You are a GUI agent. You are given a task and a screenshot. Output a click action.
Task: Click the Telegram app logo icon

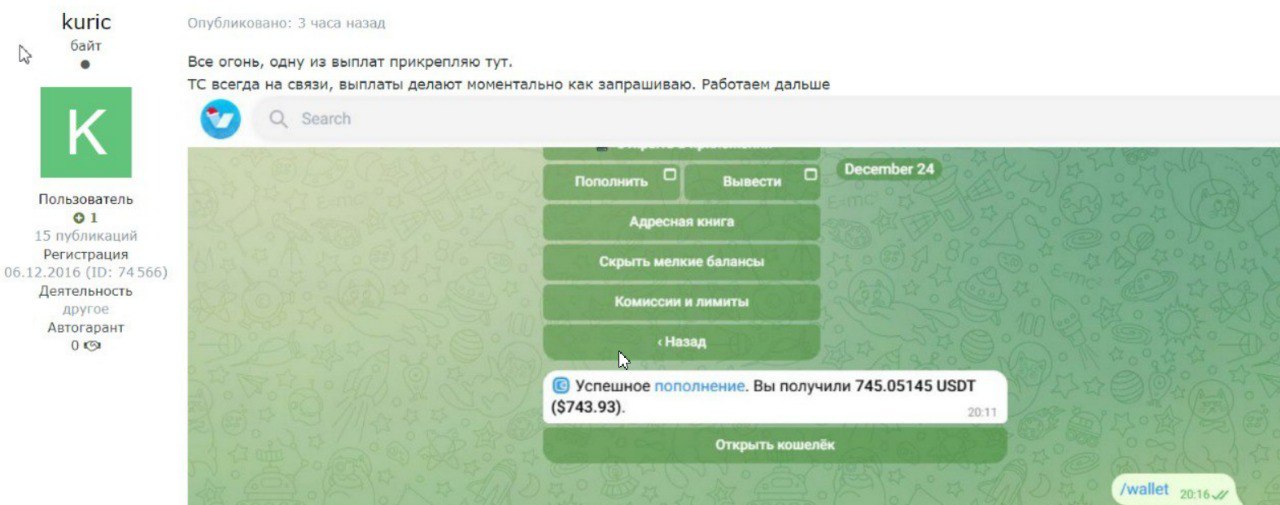(220, 119)
